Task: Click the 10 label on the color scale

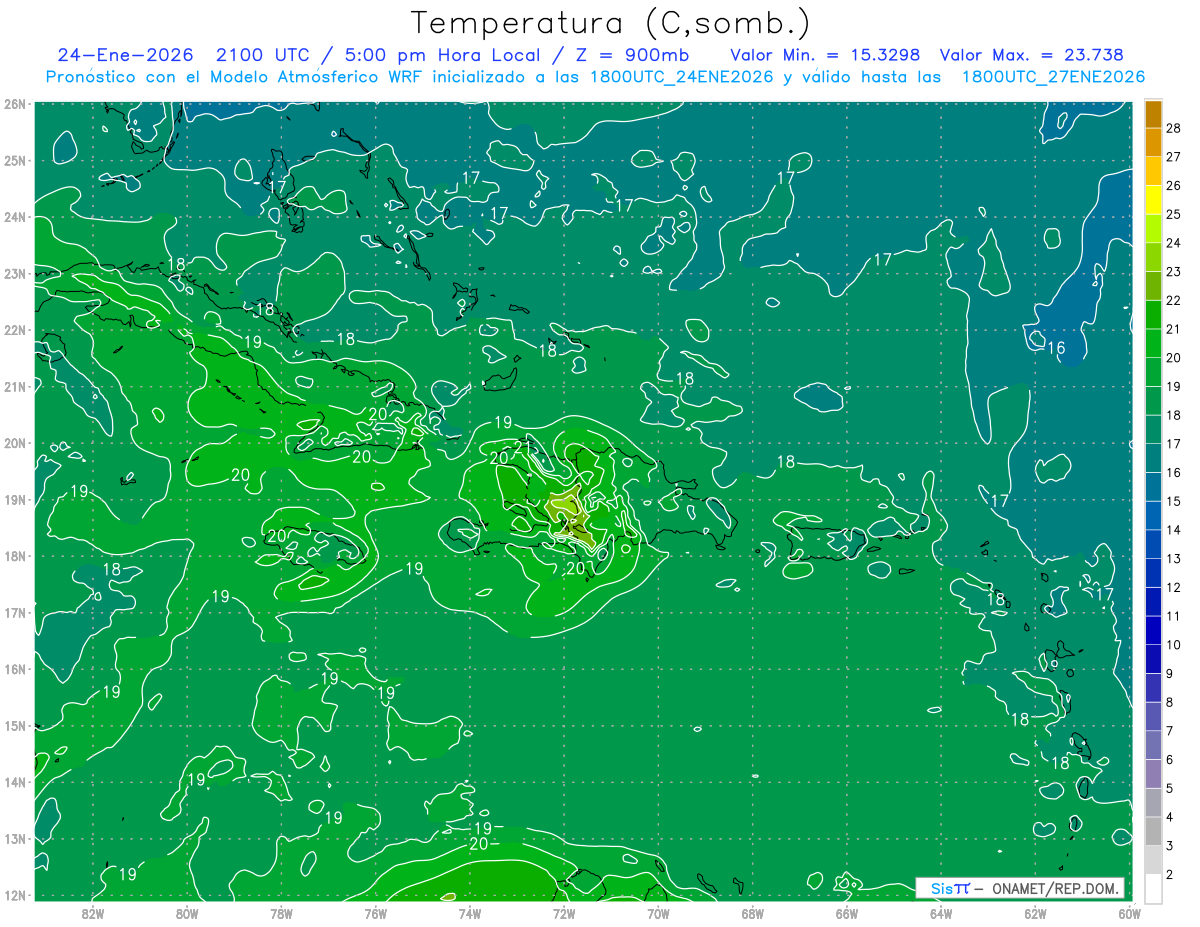Action: click(1174, 645)
